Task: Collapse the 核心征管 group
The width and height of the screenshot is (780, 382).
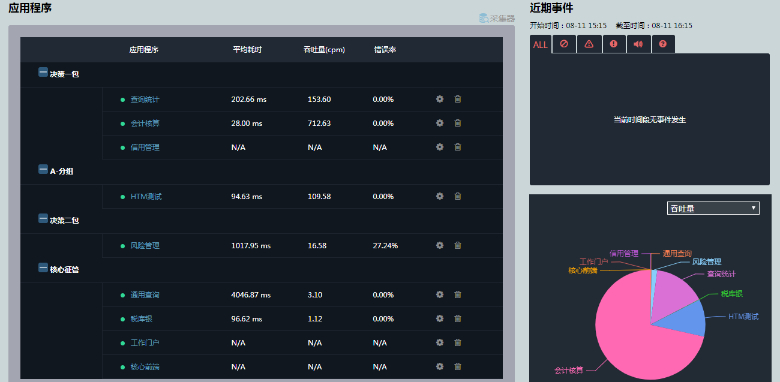Action: [43, 268]
